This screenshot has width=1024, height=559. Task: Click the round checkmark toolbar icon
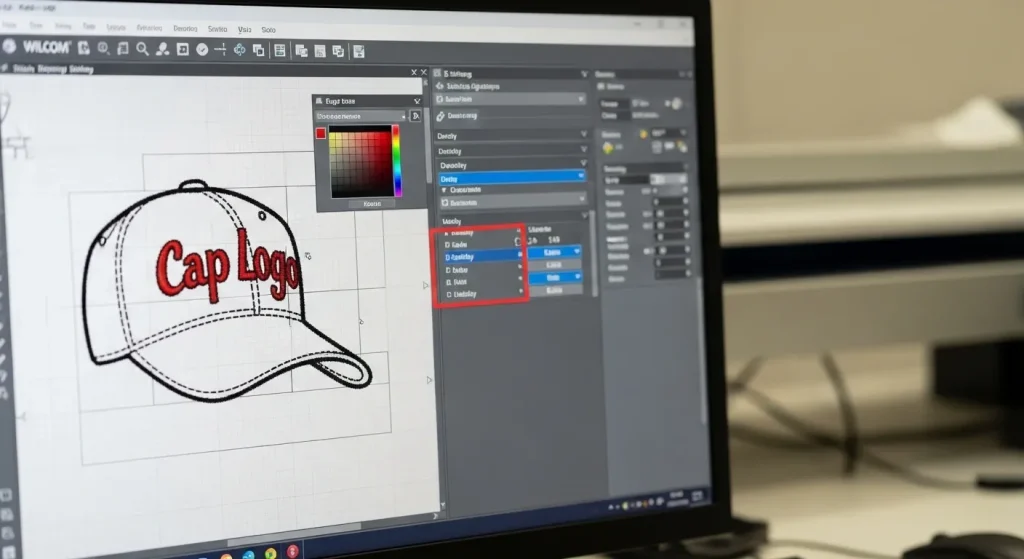coord(202,50)
